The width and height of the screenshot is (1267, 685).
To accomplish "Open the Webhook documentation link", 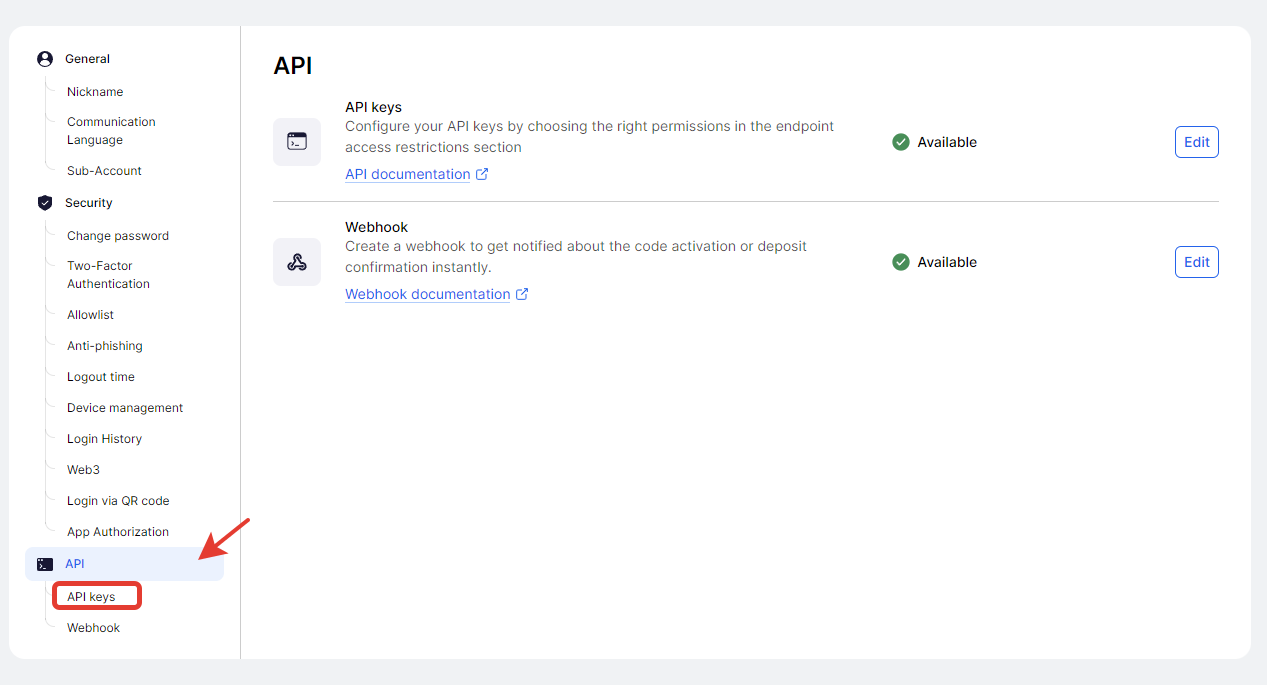I will pos(427,294).
